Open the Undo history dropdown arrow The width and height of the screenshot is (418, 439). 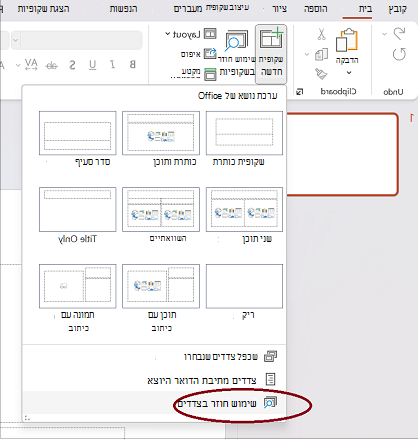pos(384,34)
